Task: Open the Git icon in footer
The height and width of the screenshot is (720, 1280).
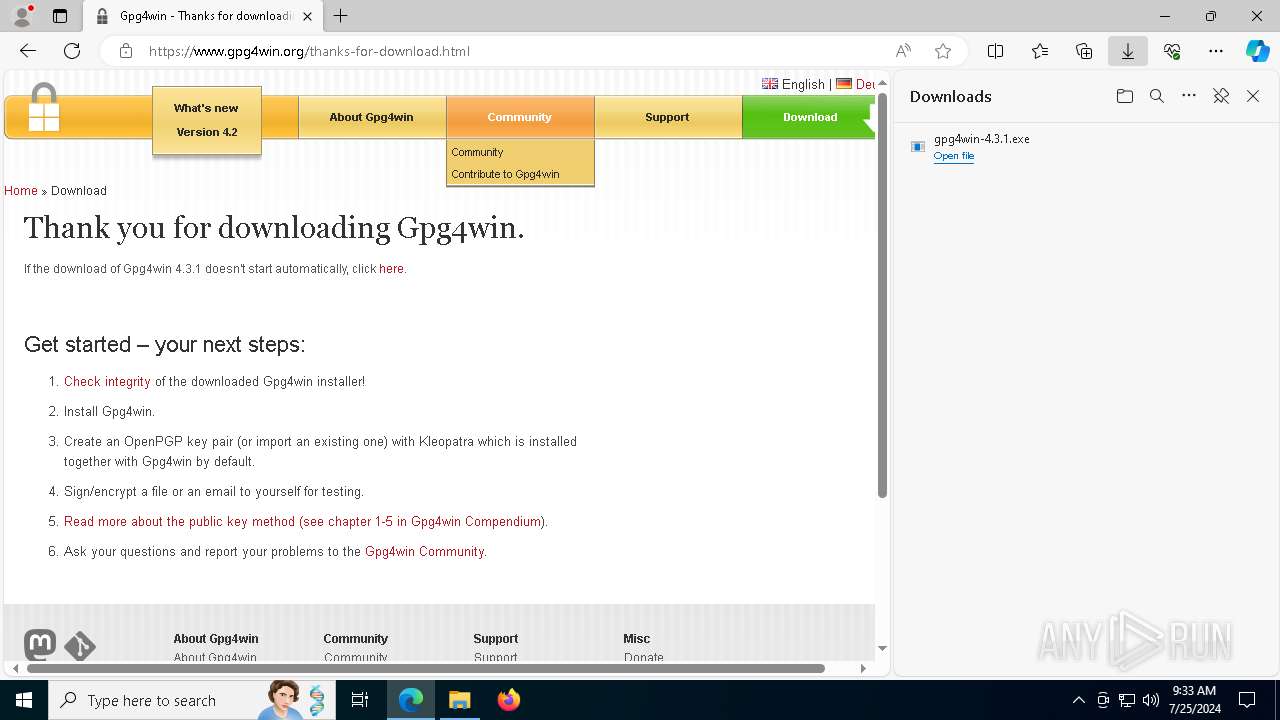Action: click(80, 646)
